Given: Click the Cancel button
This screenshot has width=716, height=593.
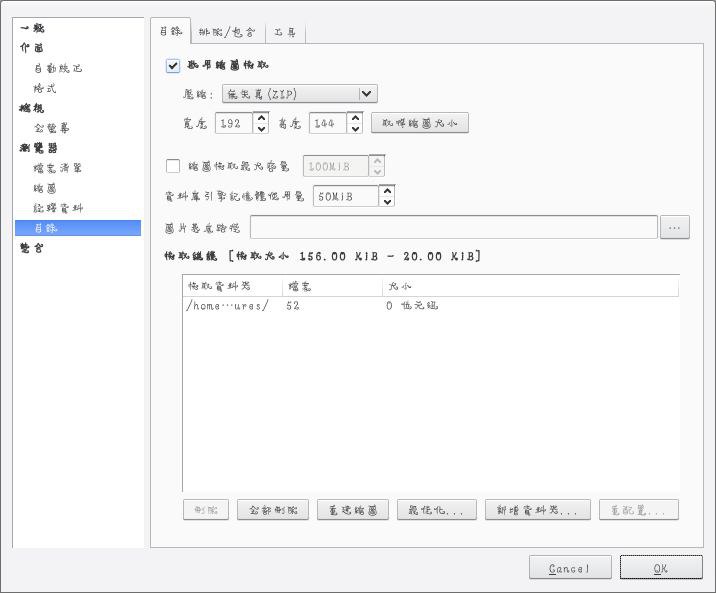Looking at the screenshot, I should [570, 568].
